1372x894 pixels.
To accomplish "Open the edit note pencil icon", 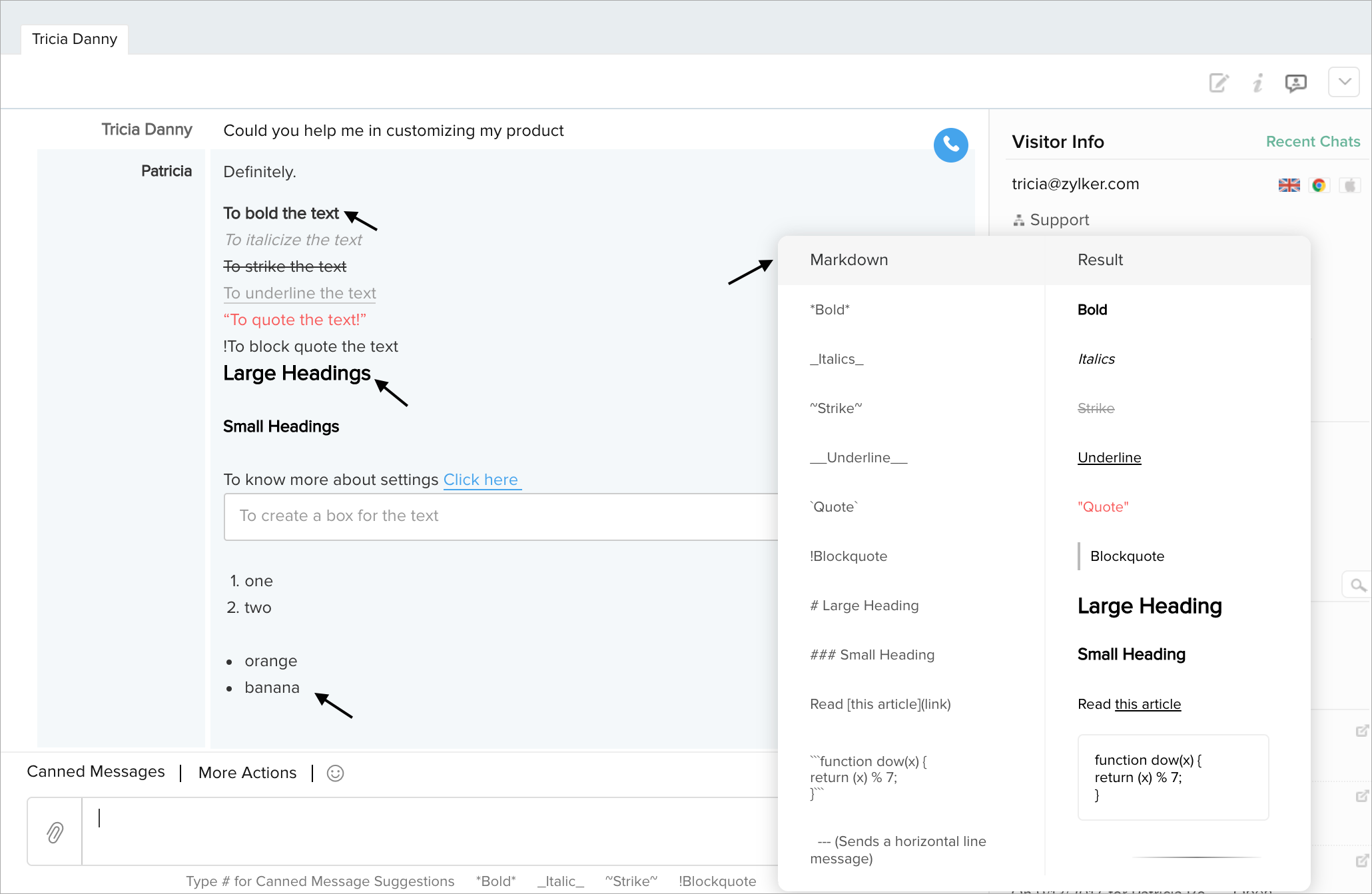I will coord(1219,83).
